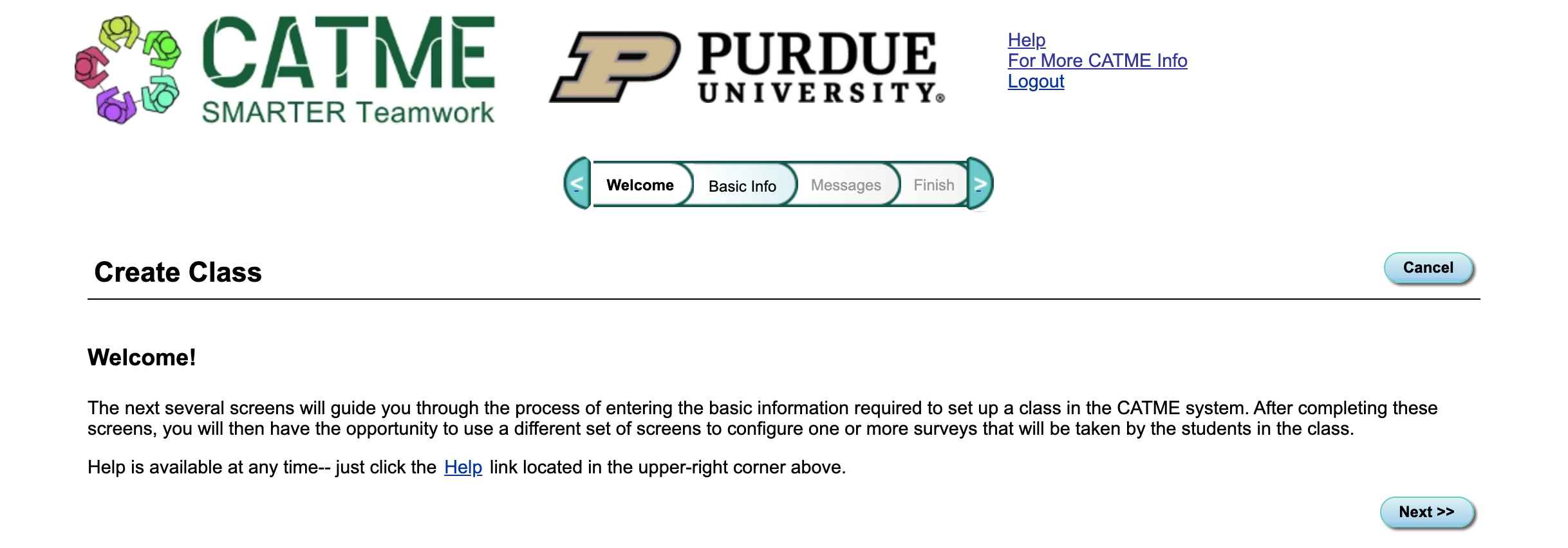This screenshot has height=548, width=1568.
Task: Click the Purdue University wordmark
Action: tap(819, 67)
